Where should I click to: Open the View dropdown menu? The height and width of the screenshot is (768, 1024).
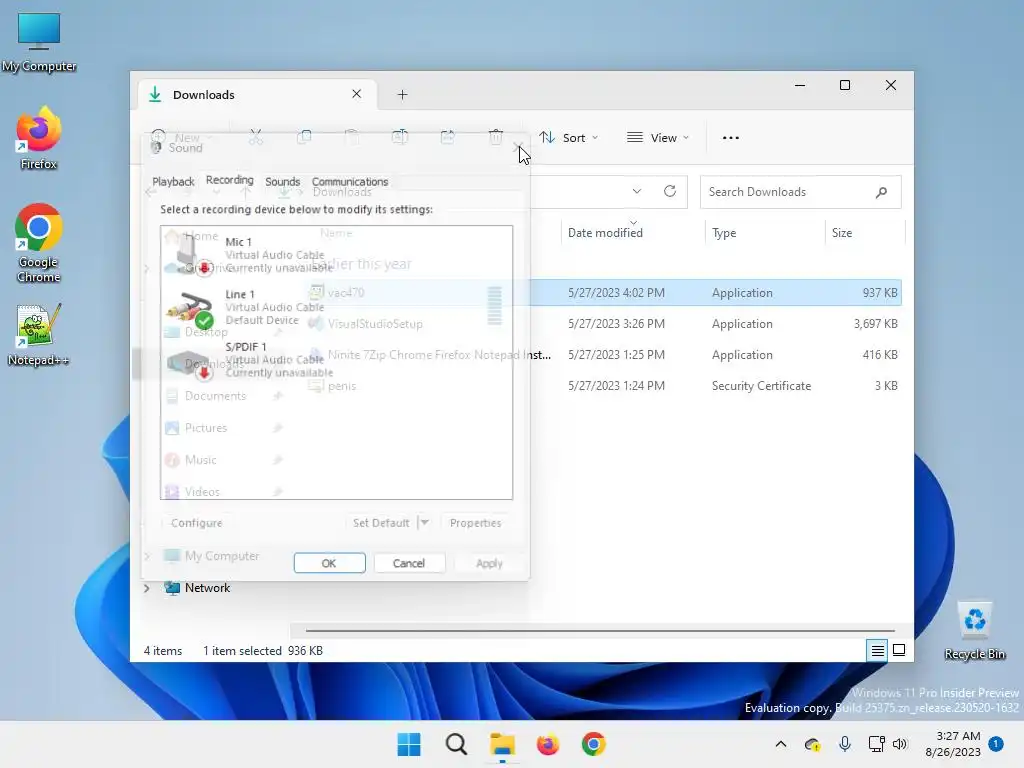pos(658,138)
